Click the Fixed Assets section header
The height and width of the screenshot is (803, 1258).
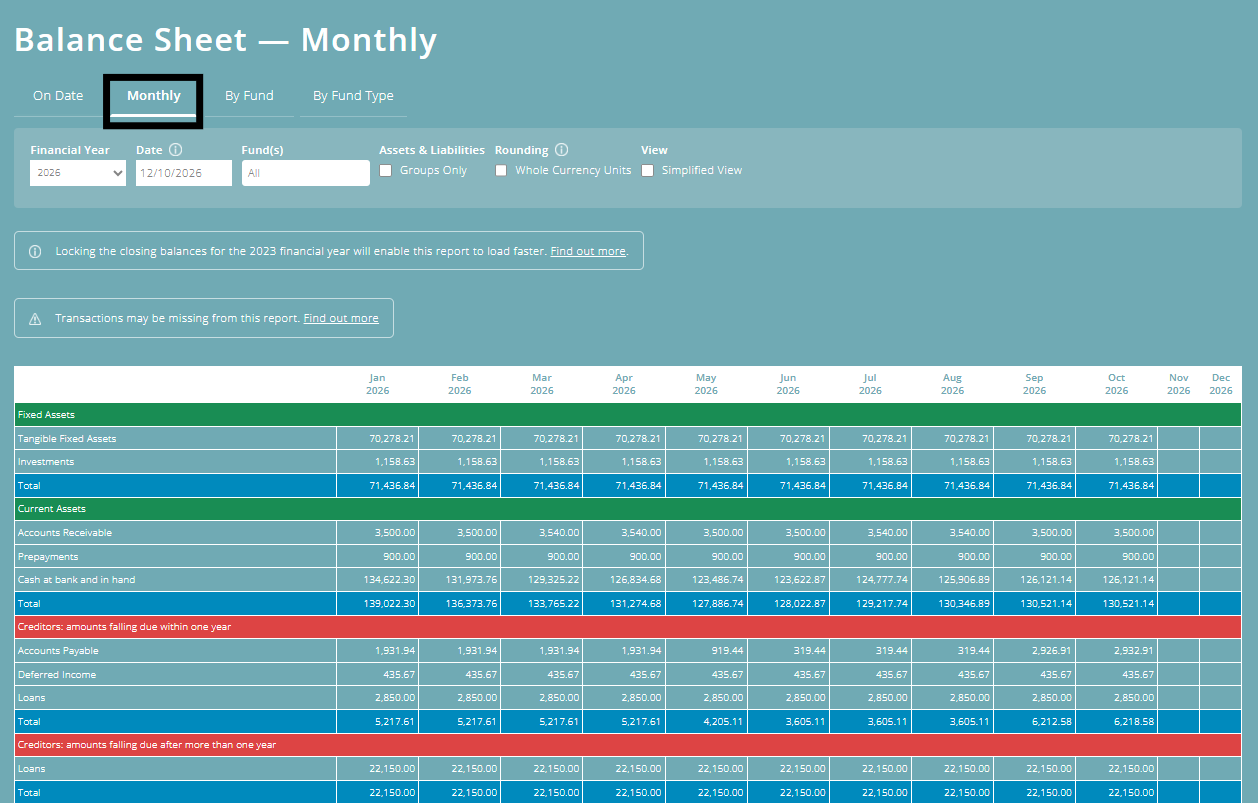pyautogui.click(x=627, y=415)
